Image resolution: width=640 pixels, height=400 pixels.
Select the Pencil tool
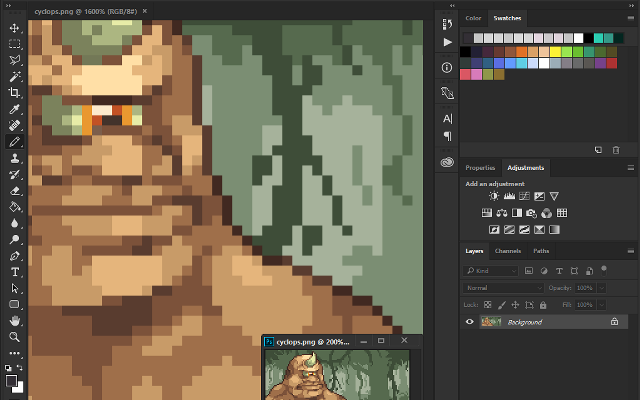[x=14, y=142]
